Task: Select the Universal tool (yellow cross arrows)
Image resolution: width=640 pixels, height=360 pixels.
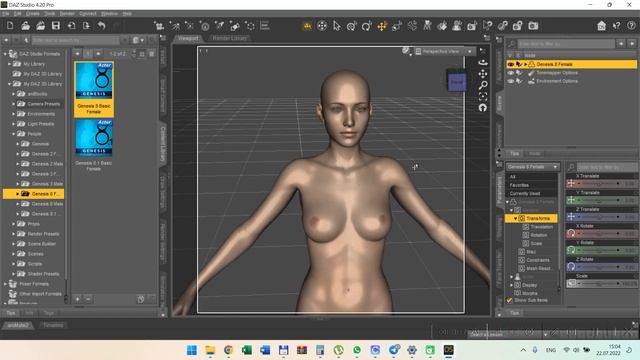Action: tap(382, 26)
